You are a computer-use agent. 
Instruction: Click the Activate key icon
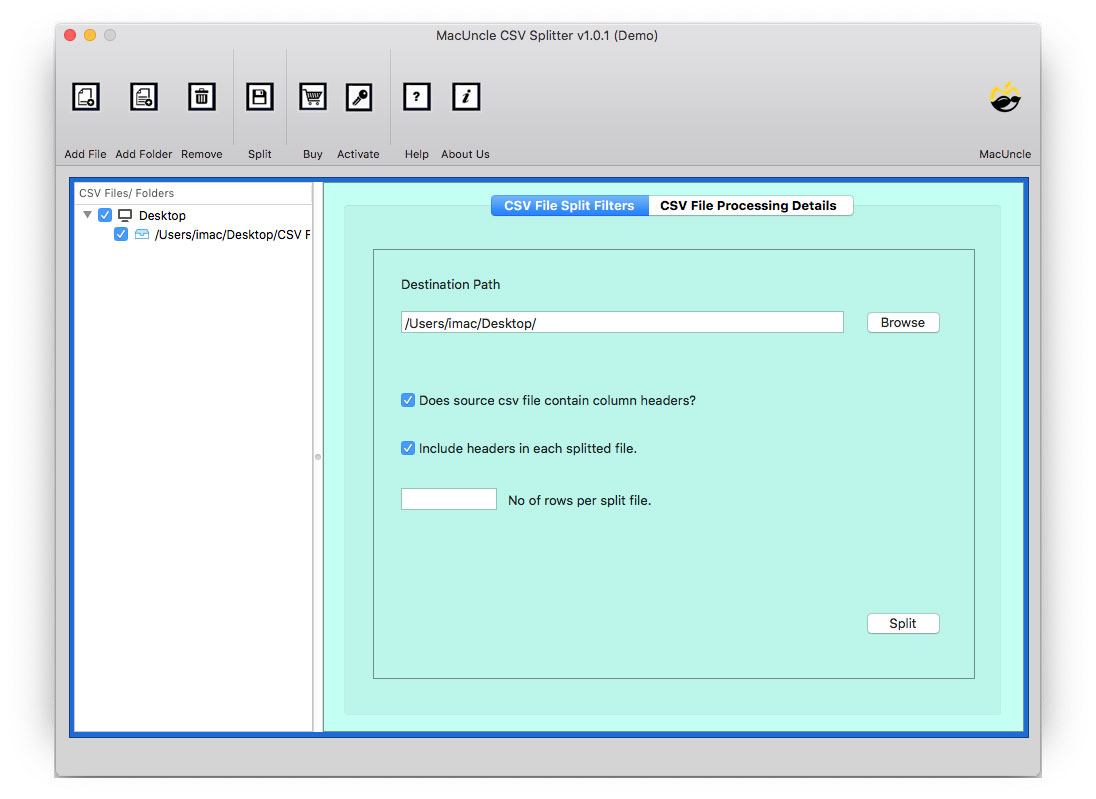tap(359, 96)
